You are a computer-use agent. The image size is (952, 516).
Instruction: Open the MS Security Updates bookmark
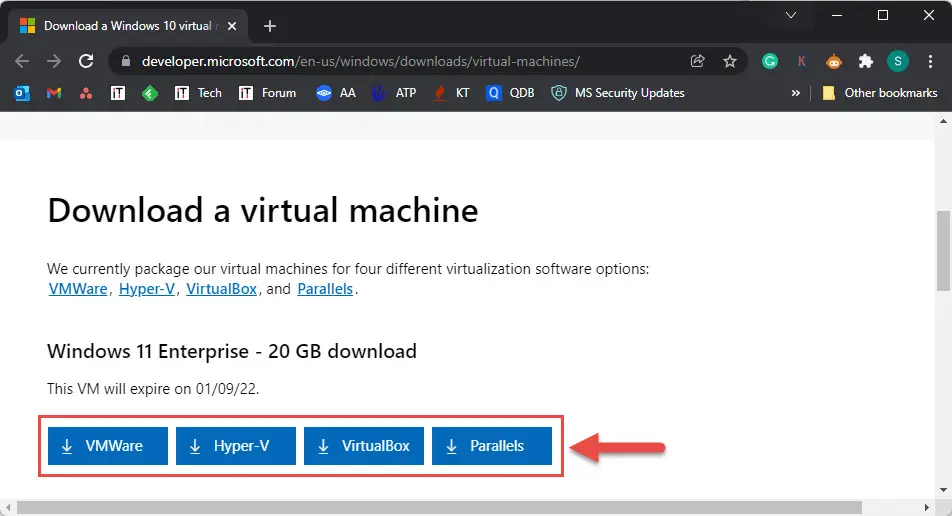tap(617, 93)
